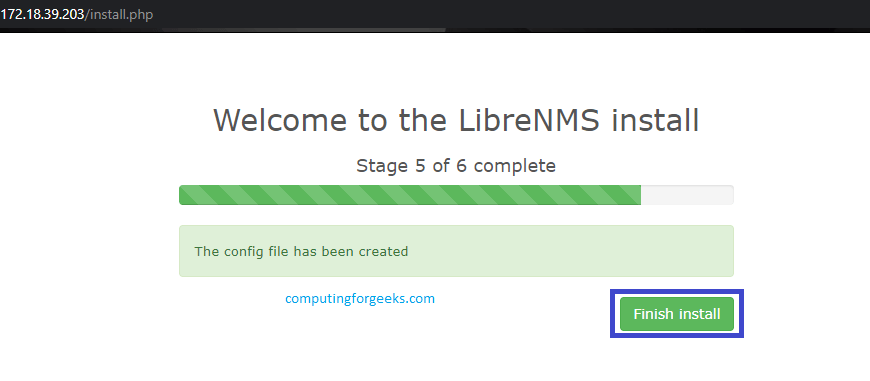Click empty right side of green alert
This screenshot has height=381, width=870.
[571, 251]
